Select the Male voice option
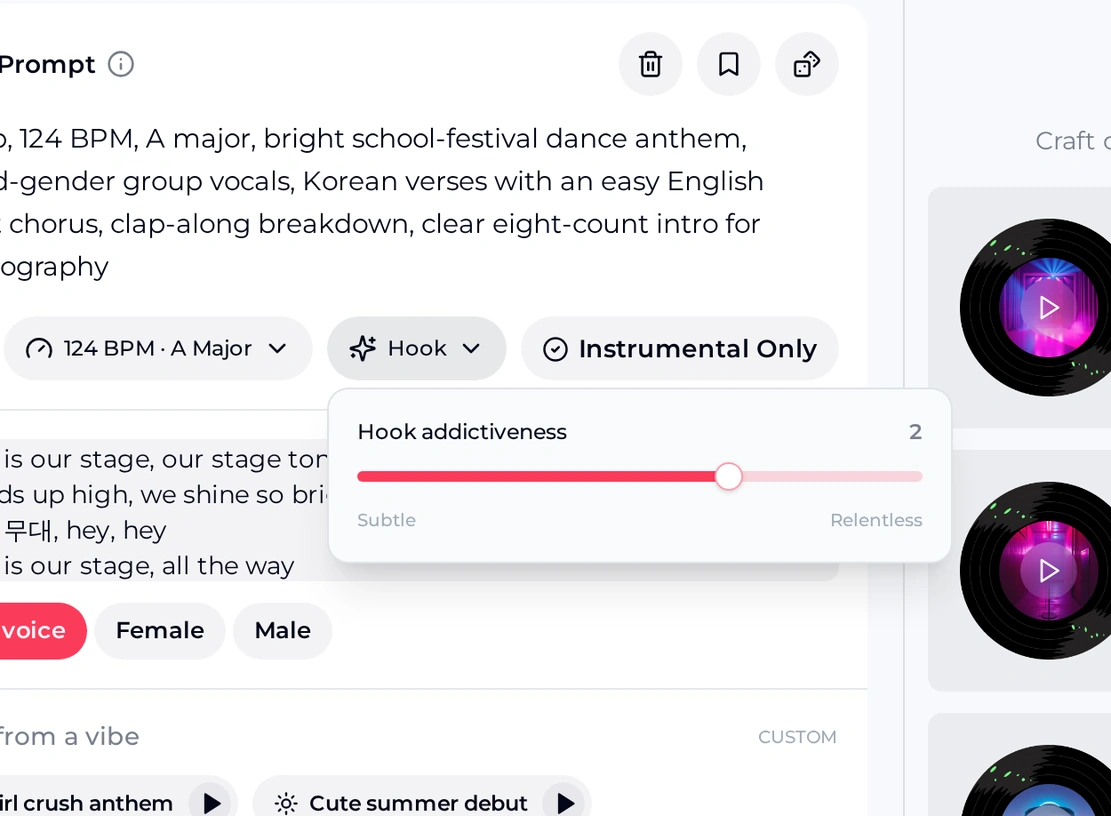 point(282,630)
